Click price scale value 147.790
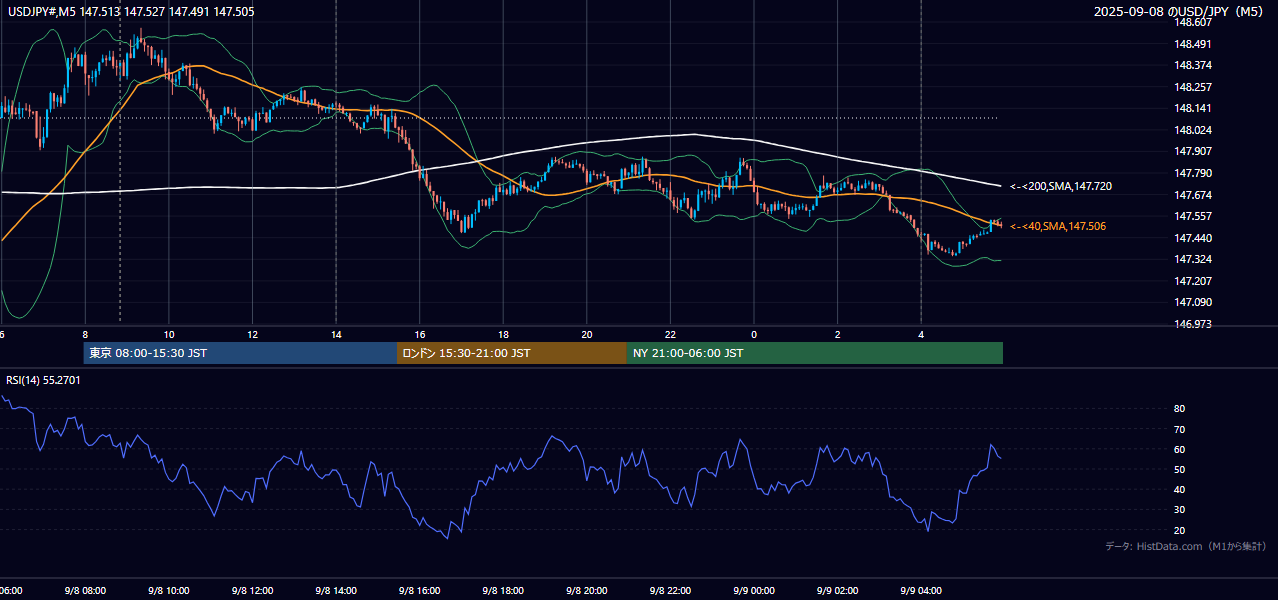Image resolution: width=1278 pixels, height=600 pixels. click(x=1194, y=174)
